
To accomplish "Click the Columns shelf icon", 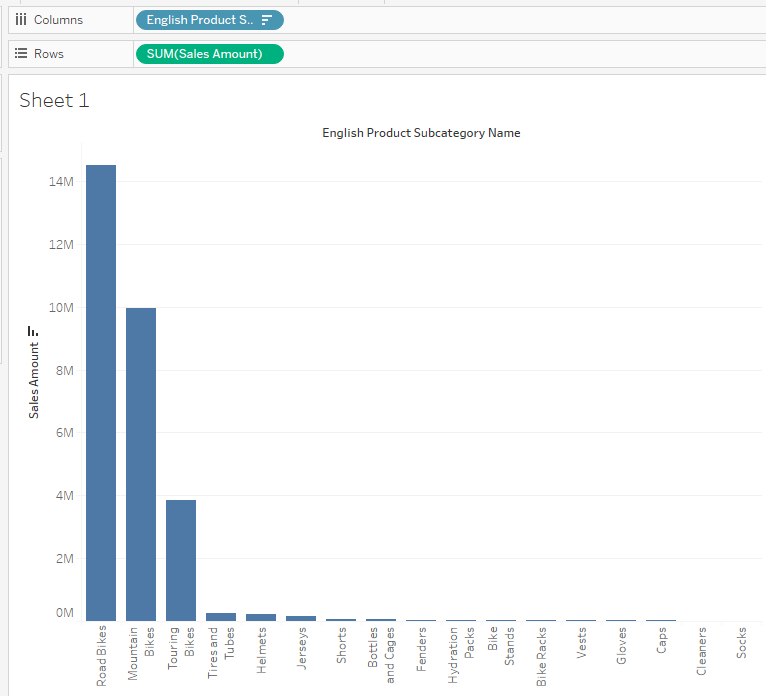I will (20, 20).
